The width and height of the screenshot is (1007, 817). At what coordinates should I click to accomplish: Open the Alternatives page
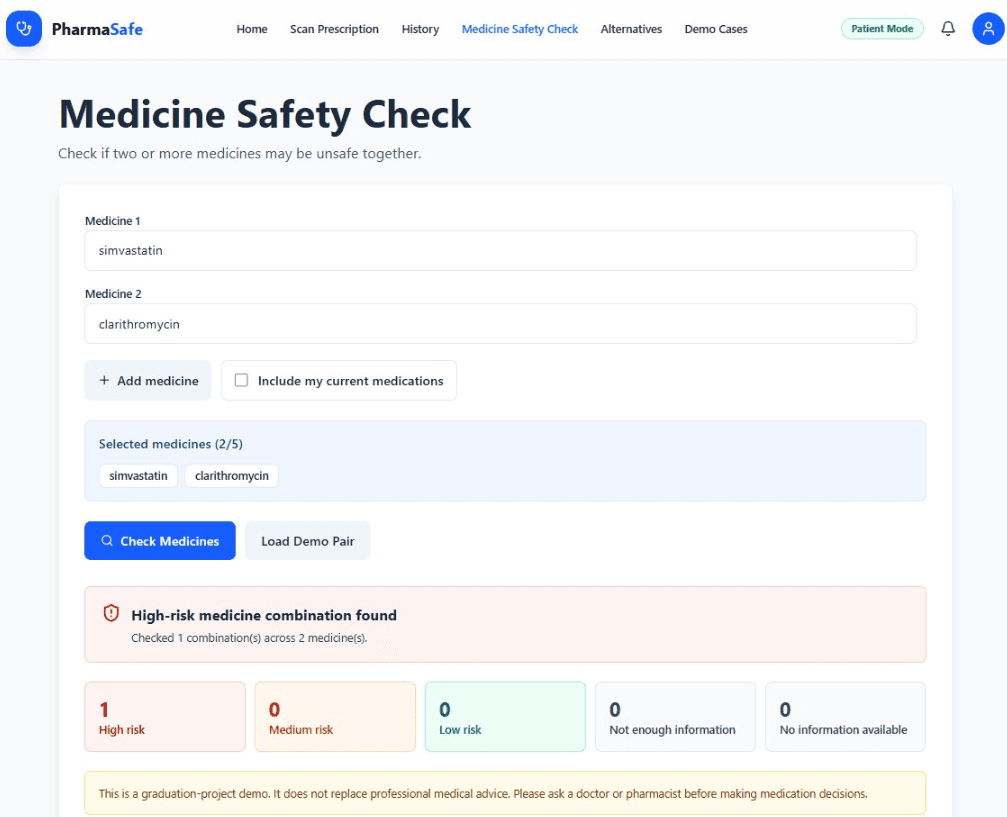click(x=631, y=29)
